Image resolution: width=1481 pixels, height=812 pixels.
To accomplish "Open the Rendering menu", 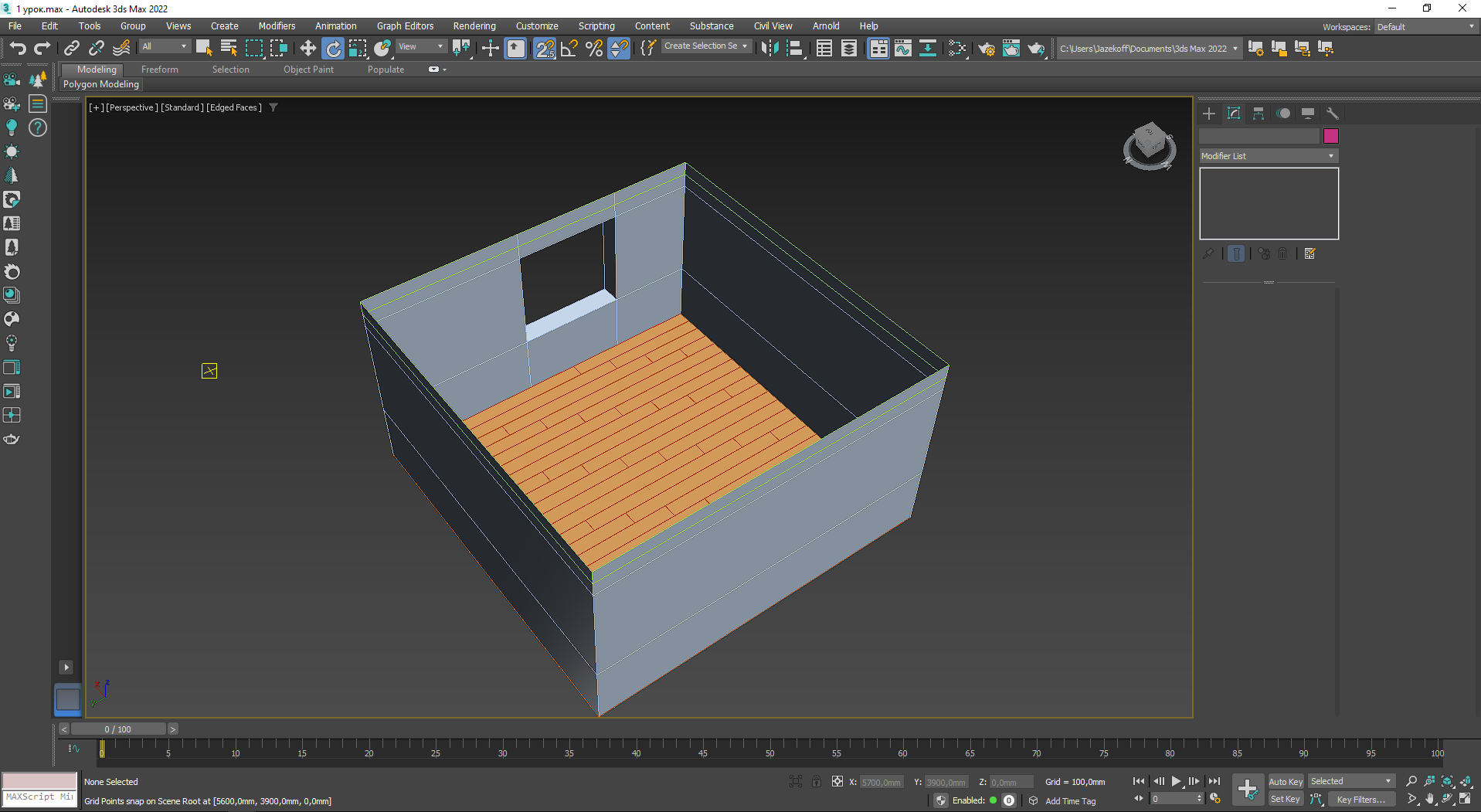I will click(474, 26).
